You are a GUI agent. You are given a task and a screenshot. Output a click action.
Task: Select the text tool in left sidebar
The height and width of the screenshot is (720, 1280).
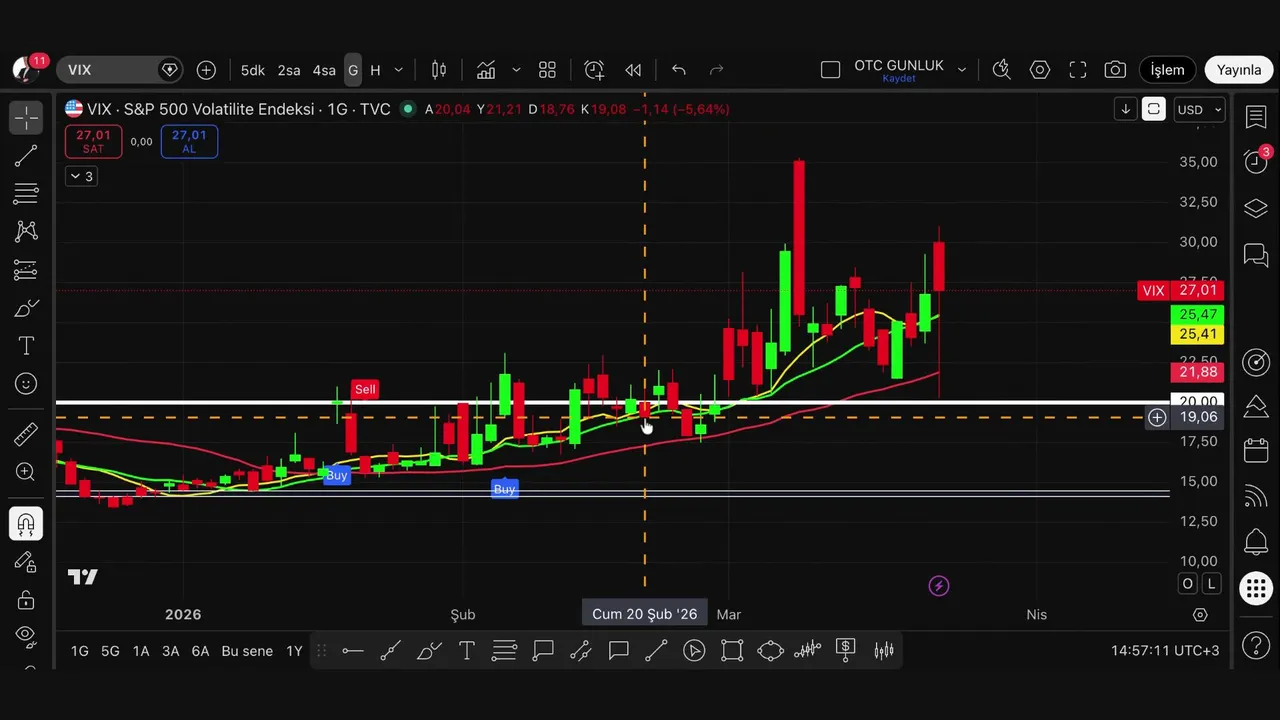click(26, 346)
